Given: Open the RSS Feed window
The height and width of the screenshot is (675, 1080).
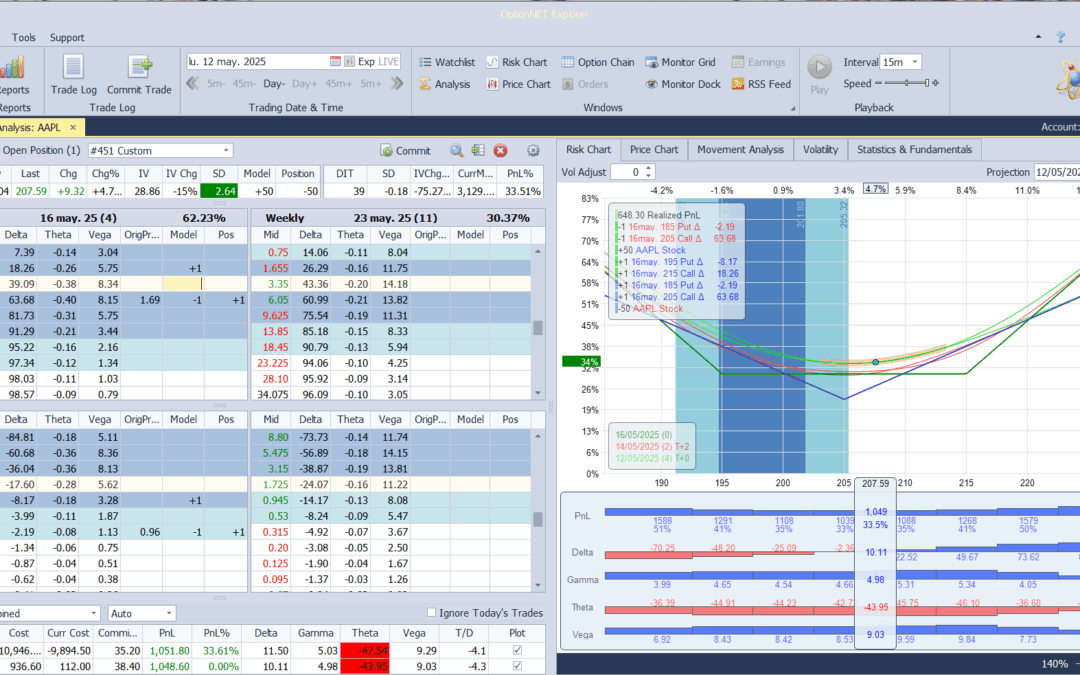Looking at the screenshot, I should (x=761, y=84).
